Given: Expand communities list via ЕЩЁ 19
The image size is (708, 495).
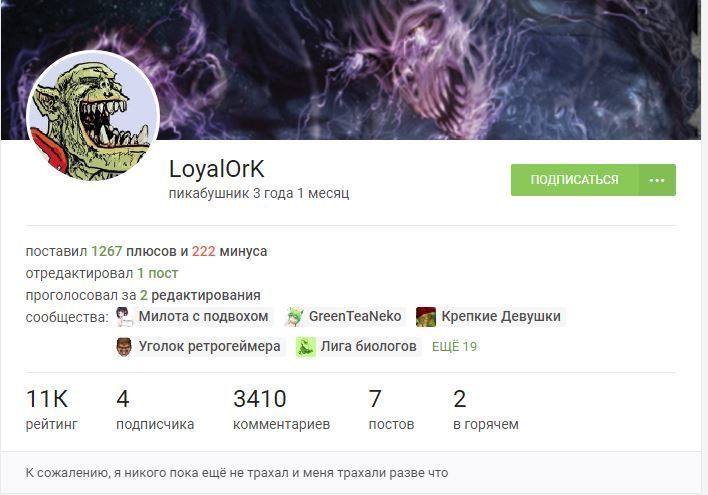Looking at the screenshot, I should 454,347.
